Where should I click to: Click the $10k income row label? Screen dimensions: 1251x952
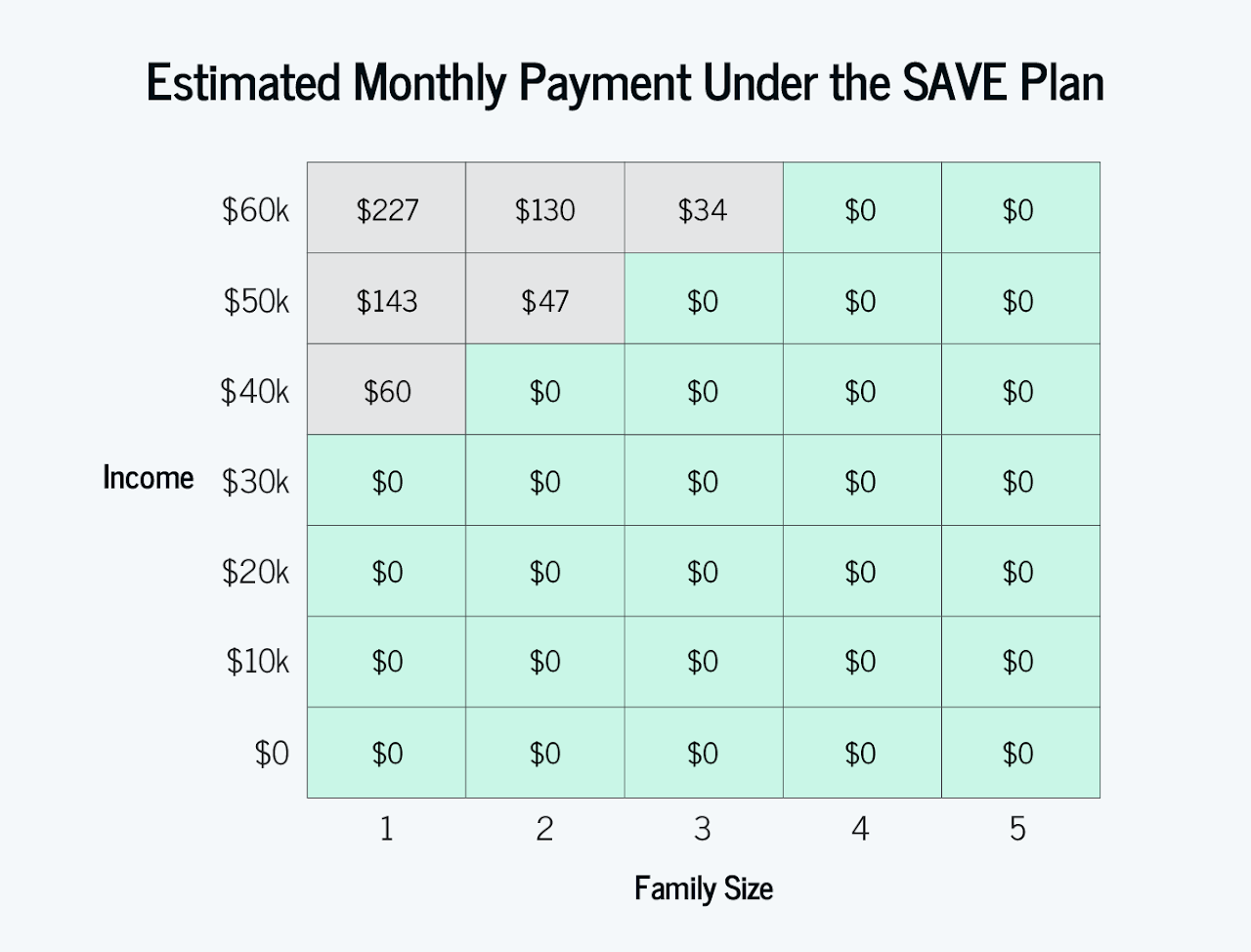[x=258, y=662]
